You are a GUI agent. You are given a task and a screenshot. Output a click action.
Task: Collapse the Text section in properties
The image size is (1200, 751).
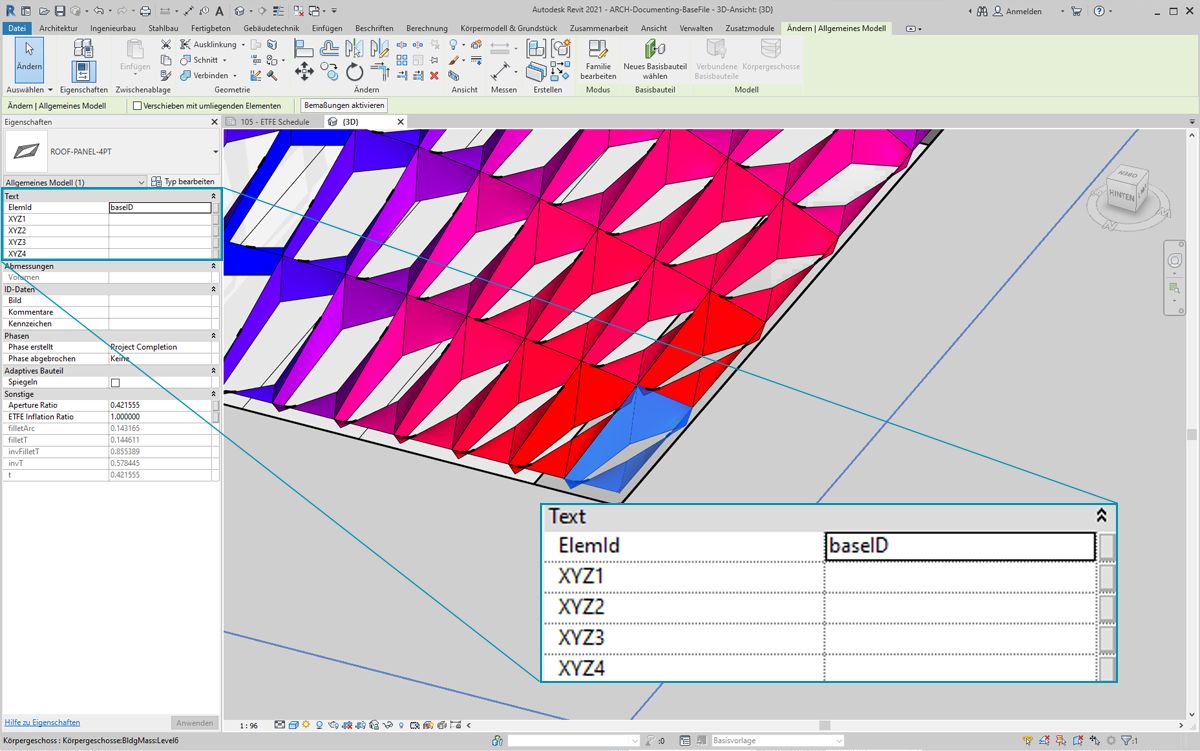coord(214,196)
